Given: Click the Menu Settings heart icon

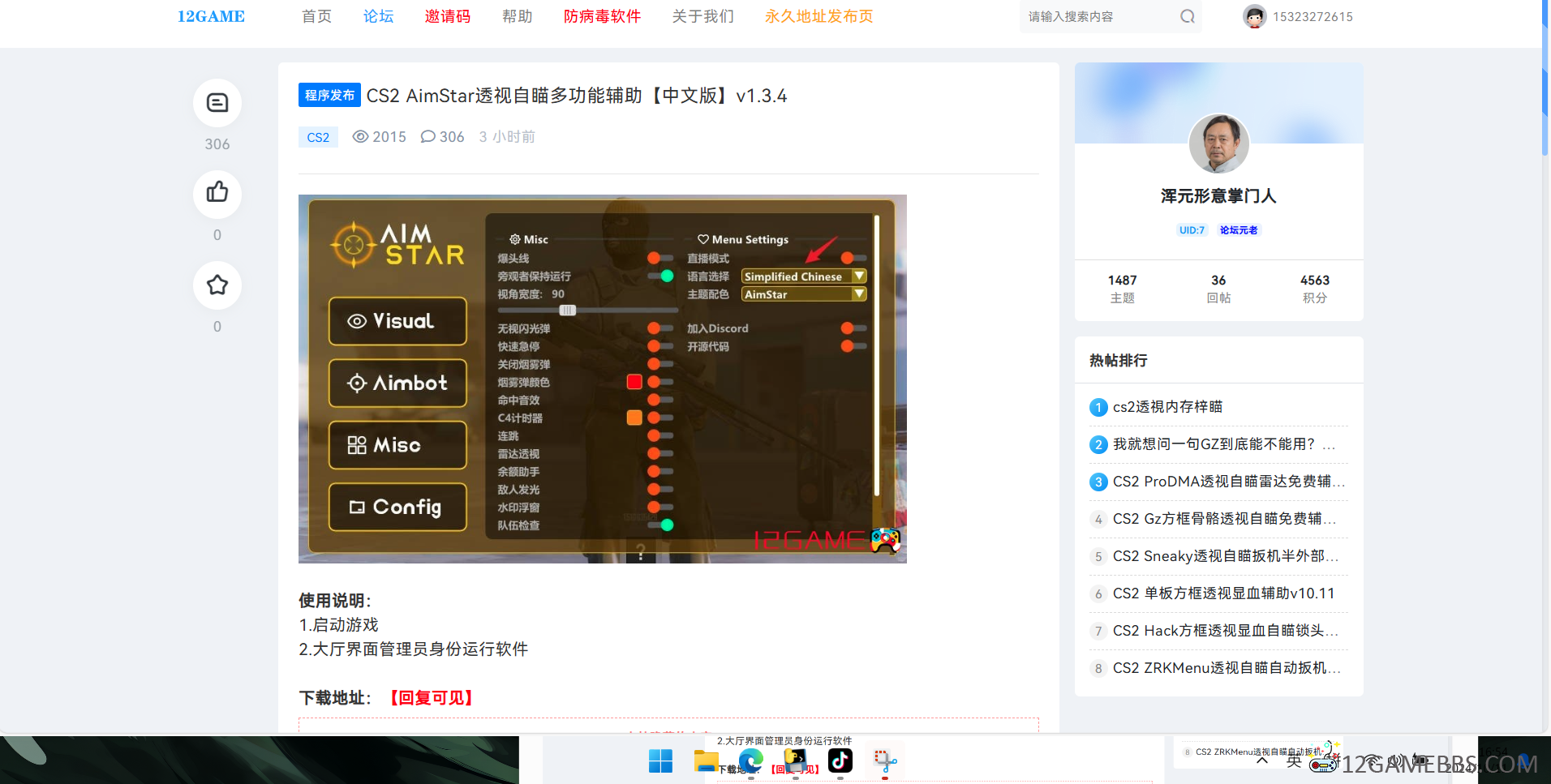Looking at the screenshot, I should pos(703,239).
